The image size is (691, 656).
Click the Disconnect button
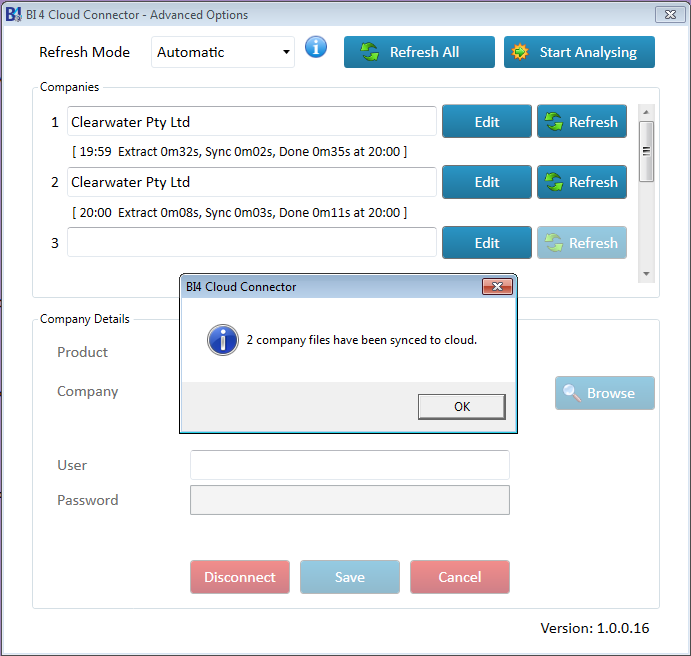(x=240, y=577)
